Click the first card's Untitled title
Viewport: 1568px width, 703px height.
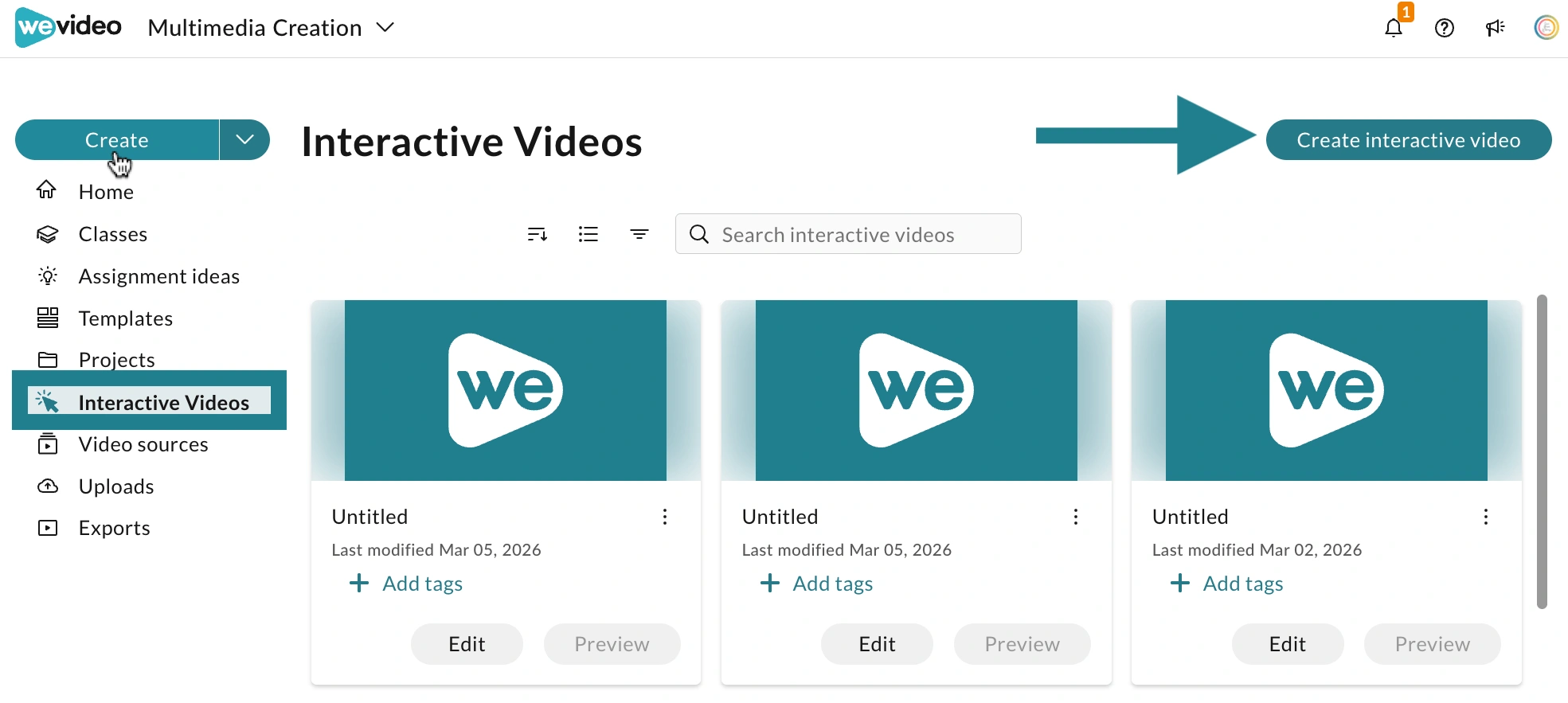click(370, 517)
